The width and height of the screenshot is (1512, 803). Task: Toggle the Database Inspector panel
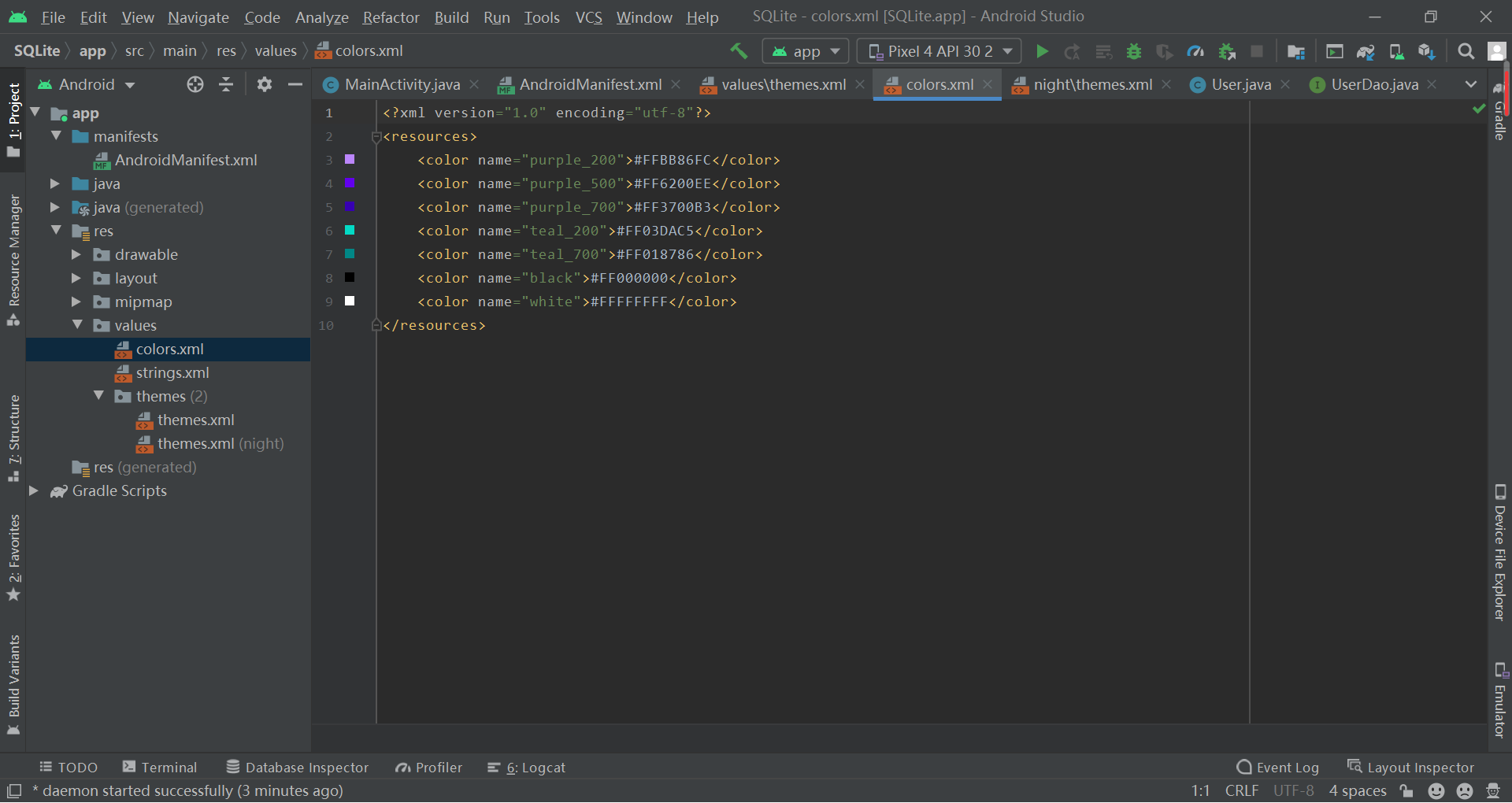point(297,766)
